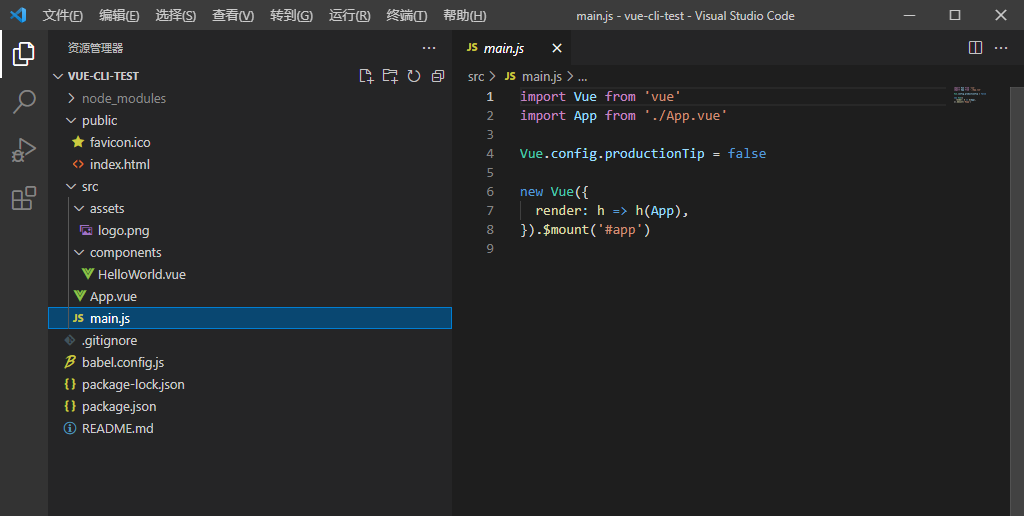Open explorer panel more actions menu
The image size is (1024, 516).
coord(429,48)
